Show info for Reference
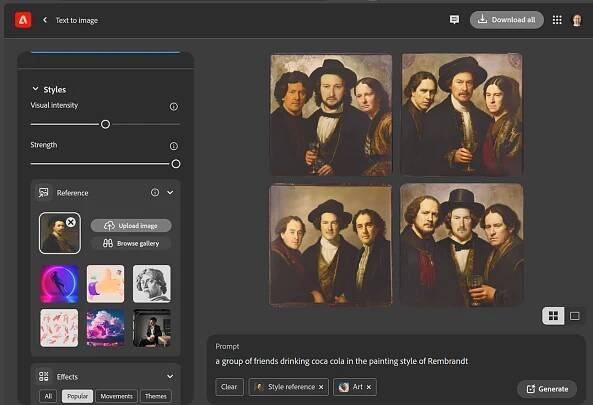 point(155,192)
